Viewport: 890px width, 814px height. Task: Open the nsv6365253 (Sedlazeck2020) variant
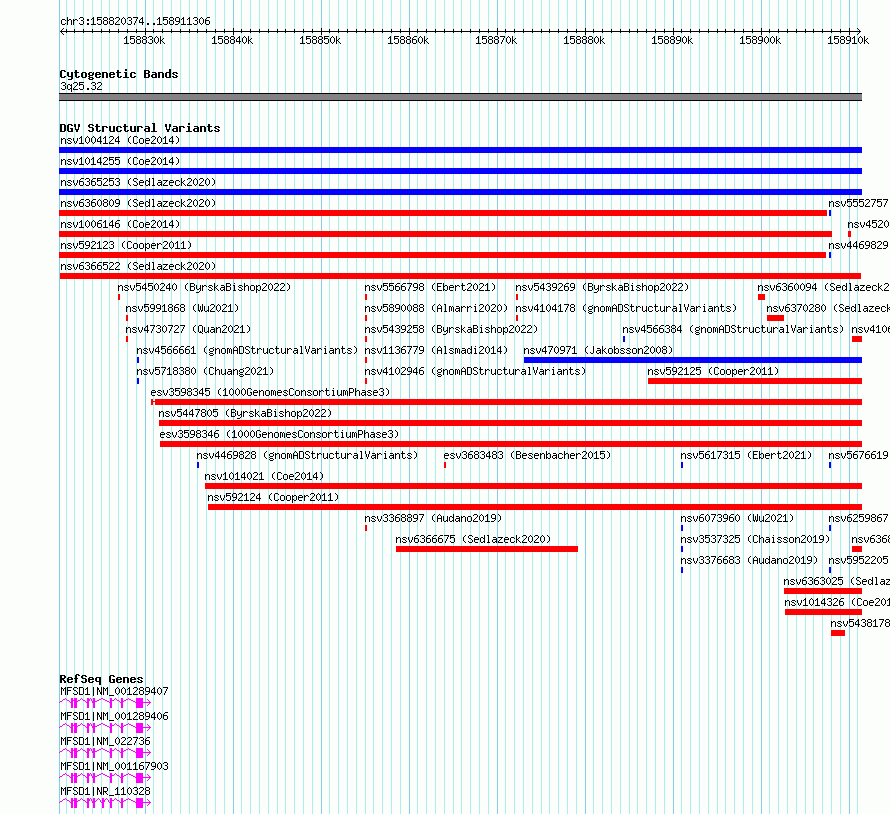138,182
